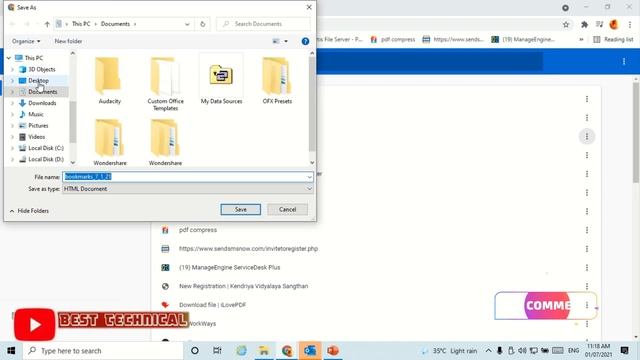640x360 pixels.
Task: Select Pictures in the navigation tree
Action: pyautogui.click(x=38, y=126)
